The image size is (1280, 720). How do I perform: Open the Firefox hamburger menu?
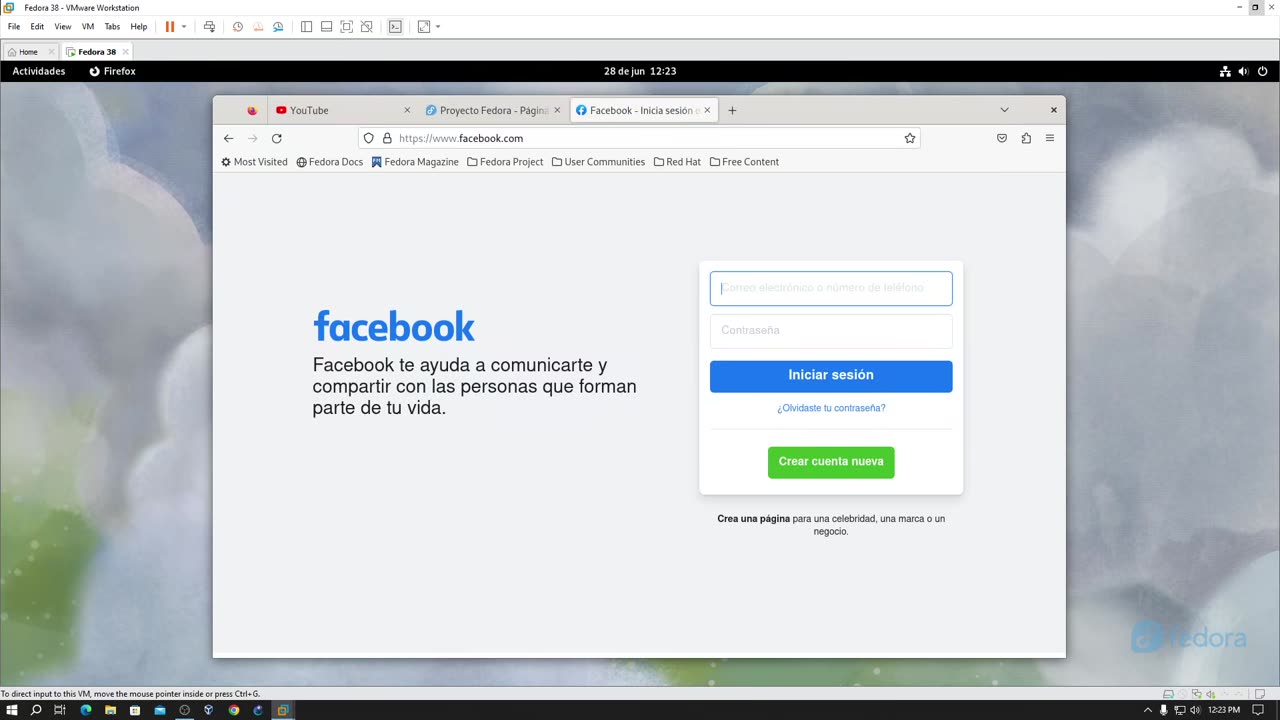pos(1050,138)
